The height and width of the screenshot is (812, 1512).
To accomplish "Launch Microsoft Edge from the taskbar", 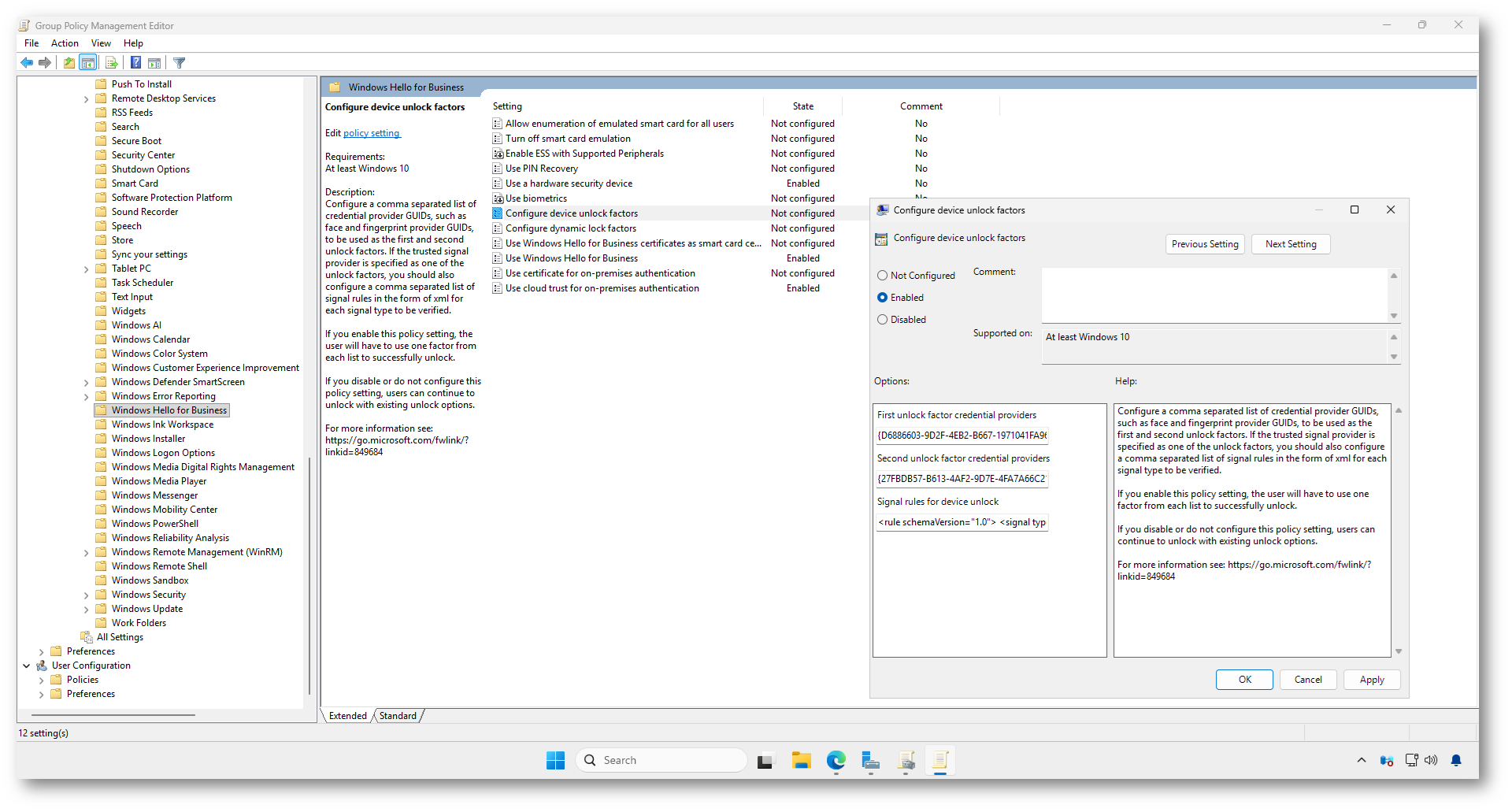I will 836,760.
